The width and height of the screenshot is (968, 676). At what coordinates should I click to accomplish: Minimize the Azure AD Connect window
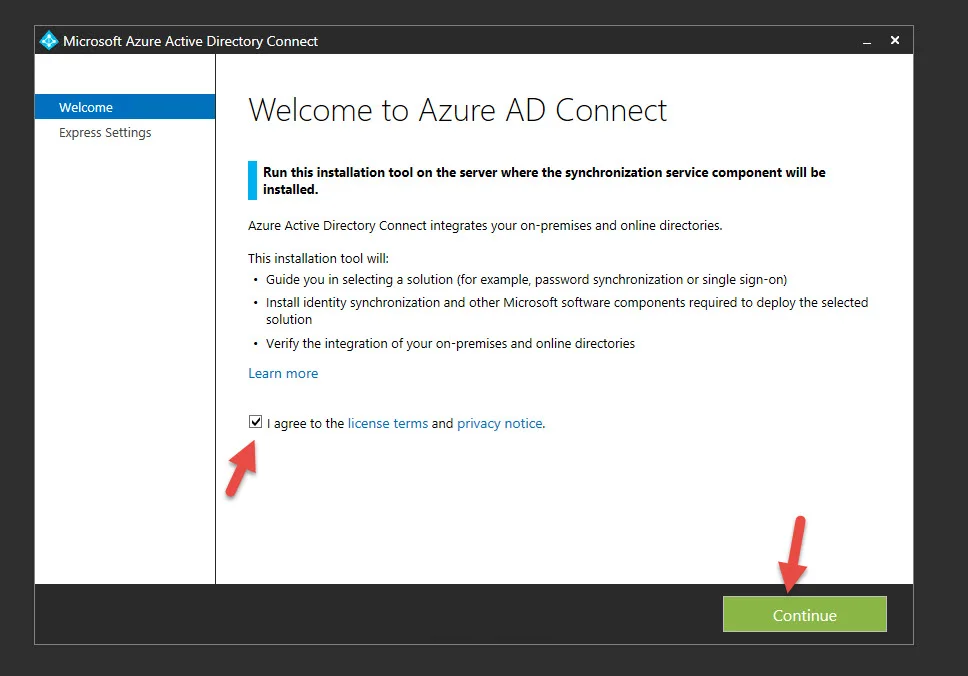click(x=867, y=41)
